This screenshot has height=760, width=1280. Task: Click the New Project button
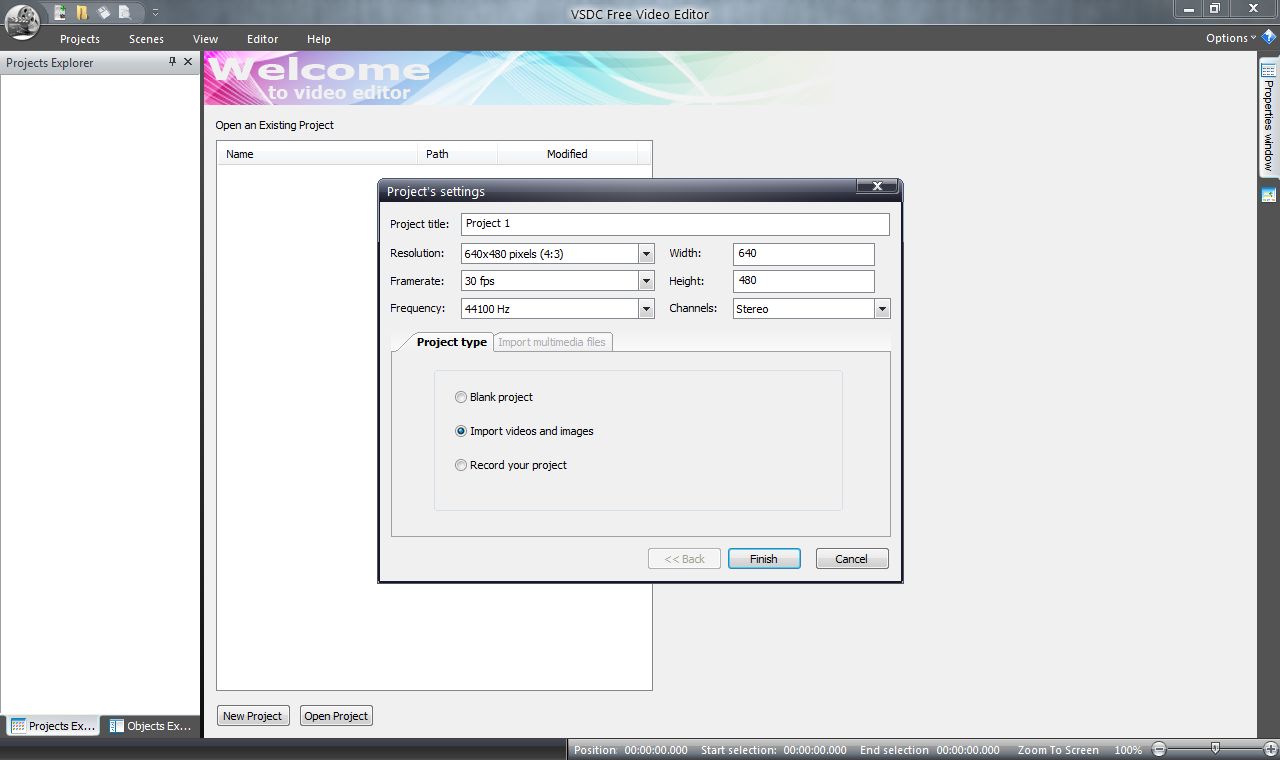pyautogui.click(x=253, y=716)
